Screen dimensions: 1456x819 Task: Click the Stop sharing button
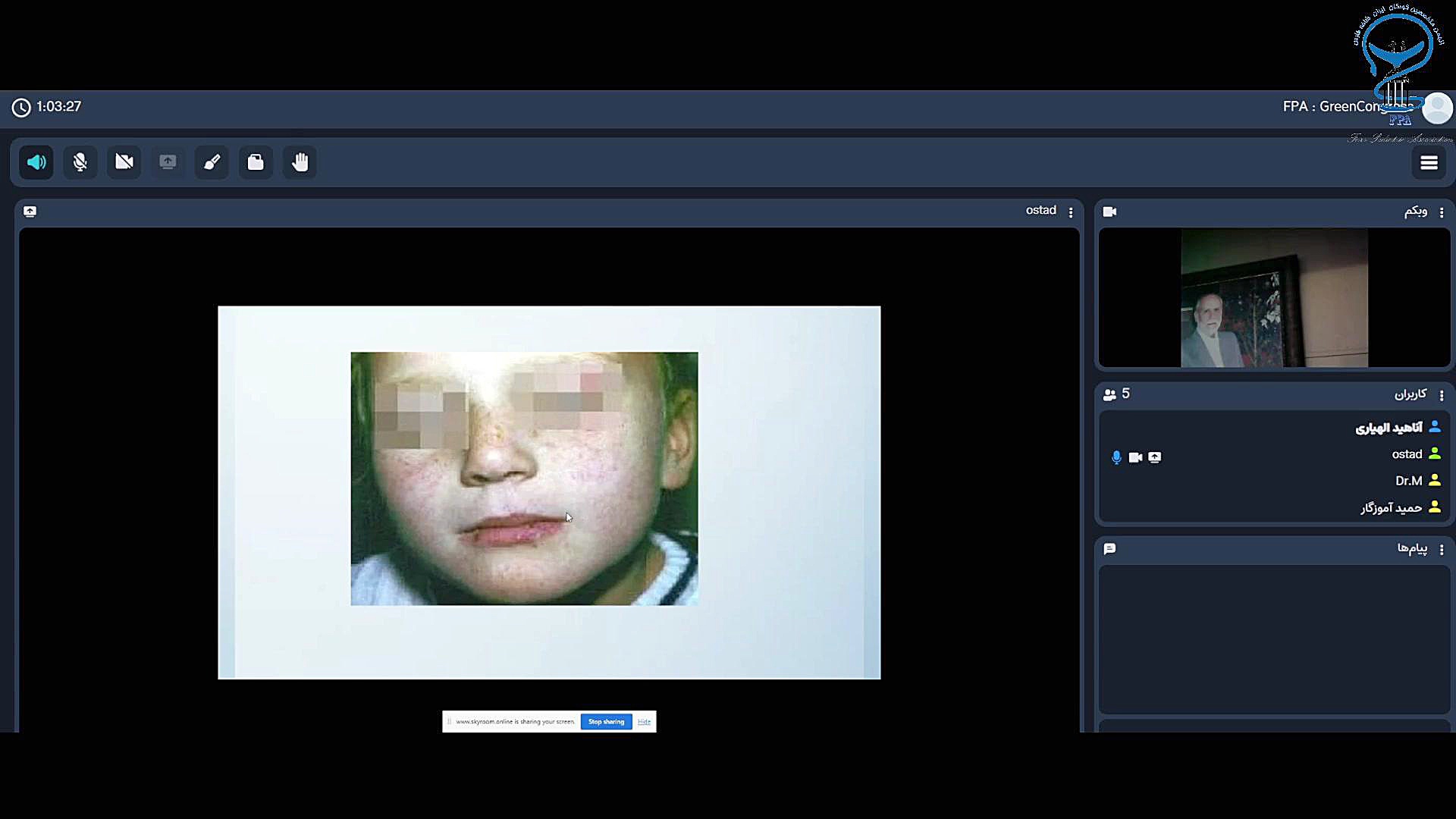(606, 722)
